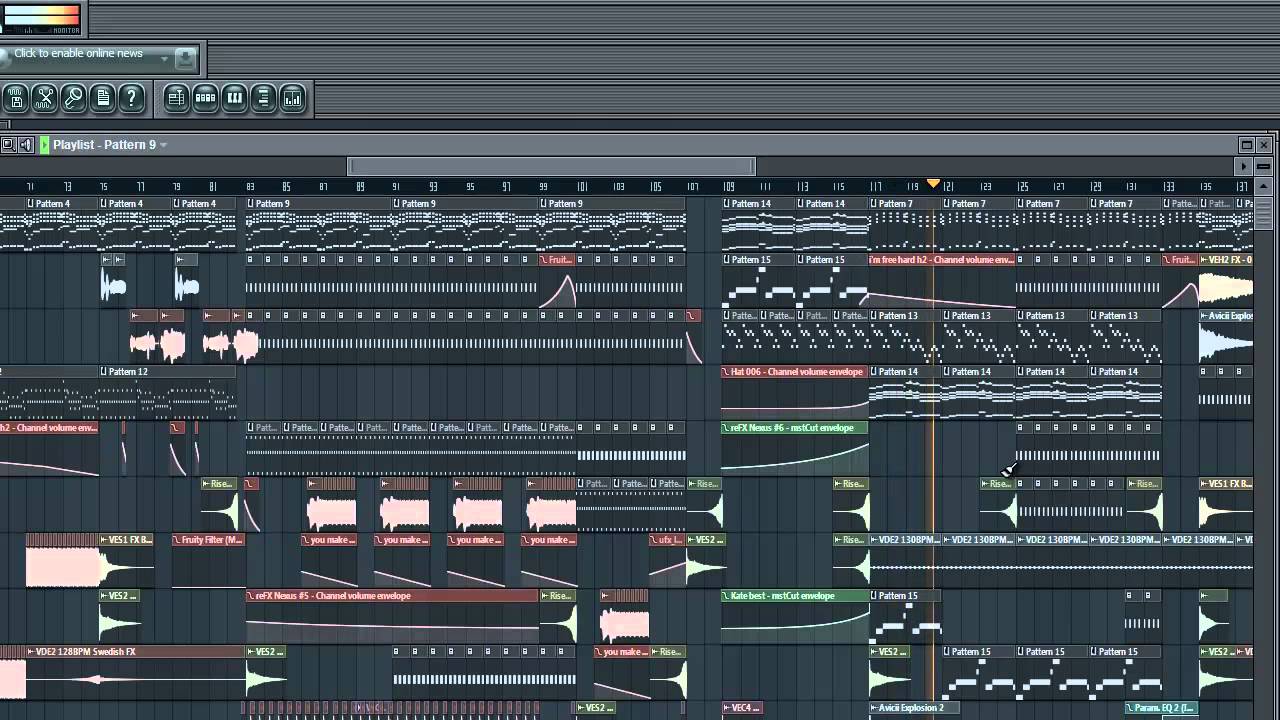This screenshot has height=720, width=1280.
Task: Click the output monitor level meter
Action: click(x=41, y=18)
